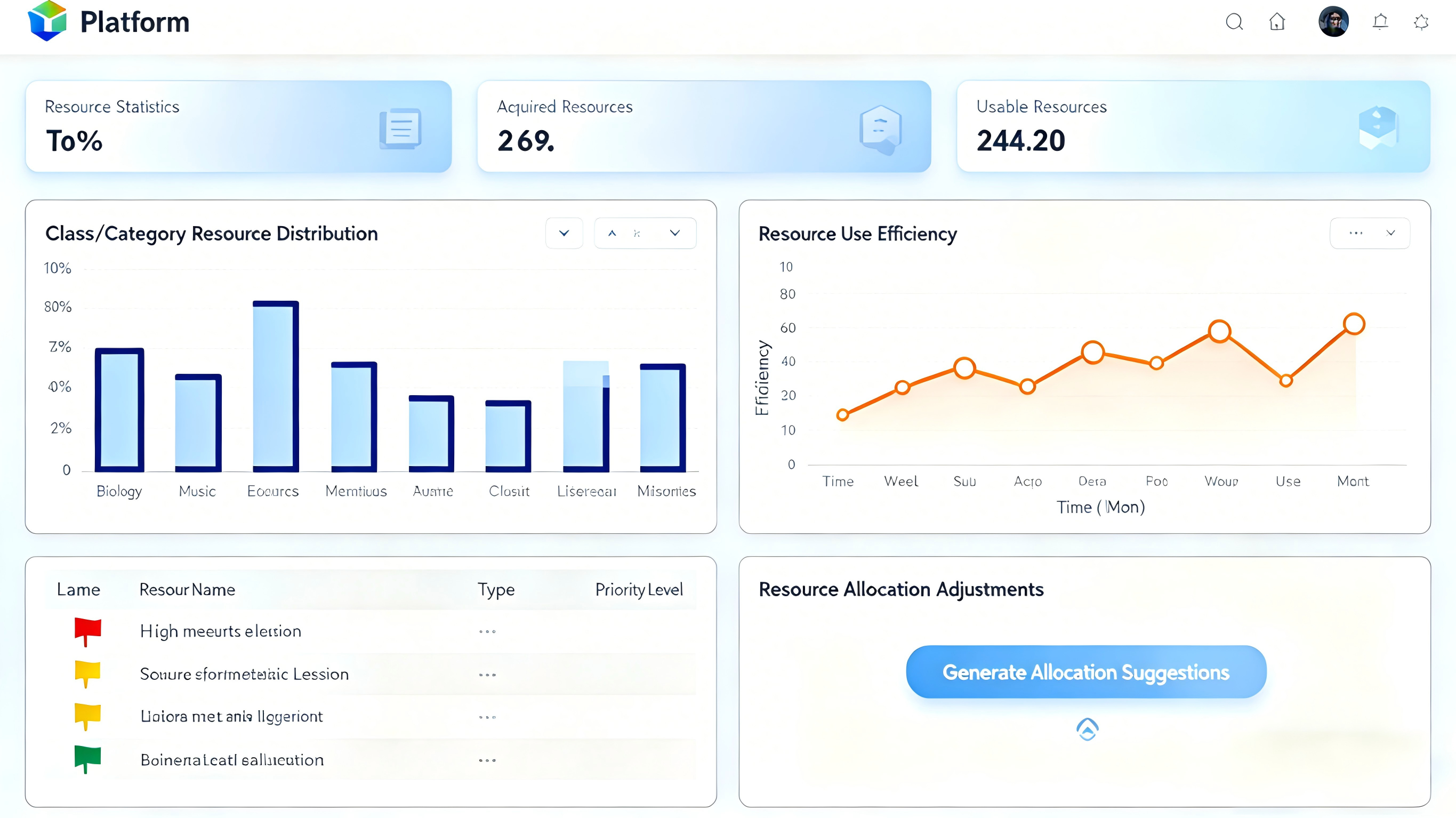Open the user profile avatar

1333,22
